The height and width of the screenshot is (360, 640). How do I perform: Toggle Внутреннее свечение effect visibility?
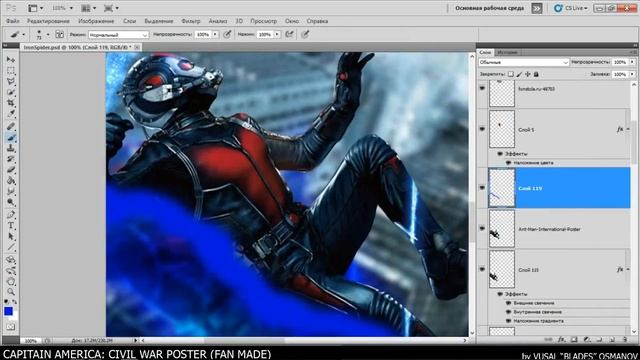pos(509,312)
